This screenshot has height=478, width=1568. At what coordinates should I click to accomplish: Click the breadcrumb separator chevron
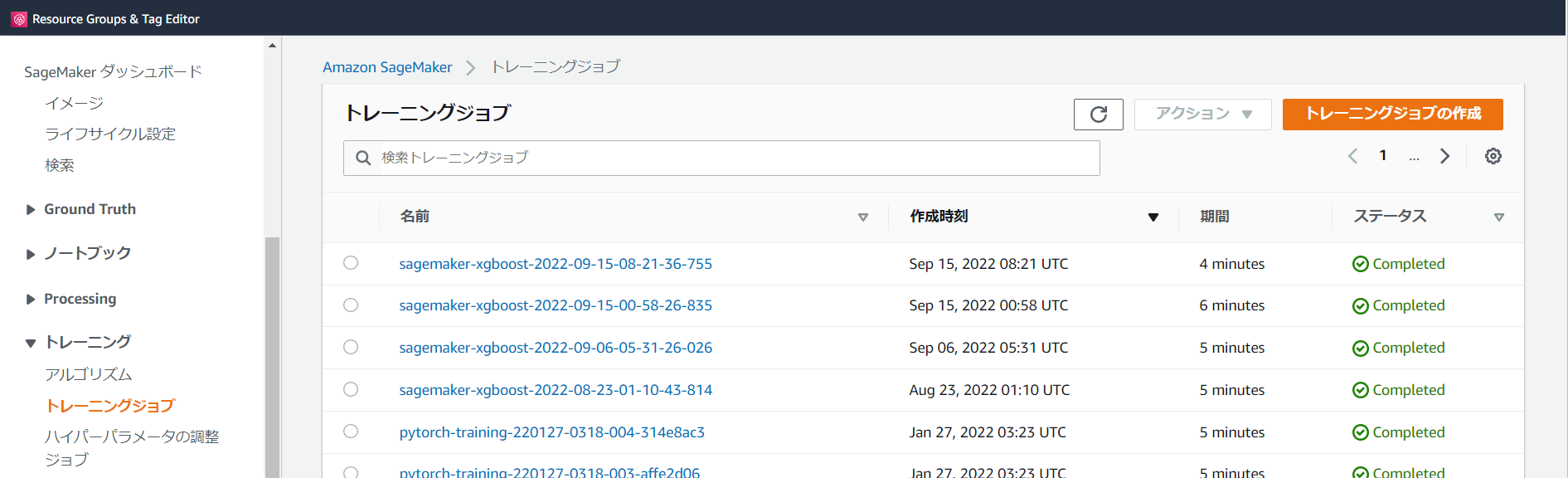(471, 68)
